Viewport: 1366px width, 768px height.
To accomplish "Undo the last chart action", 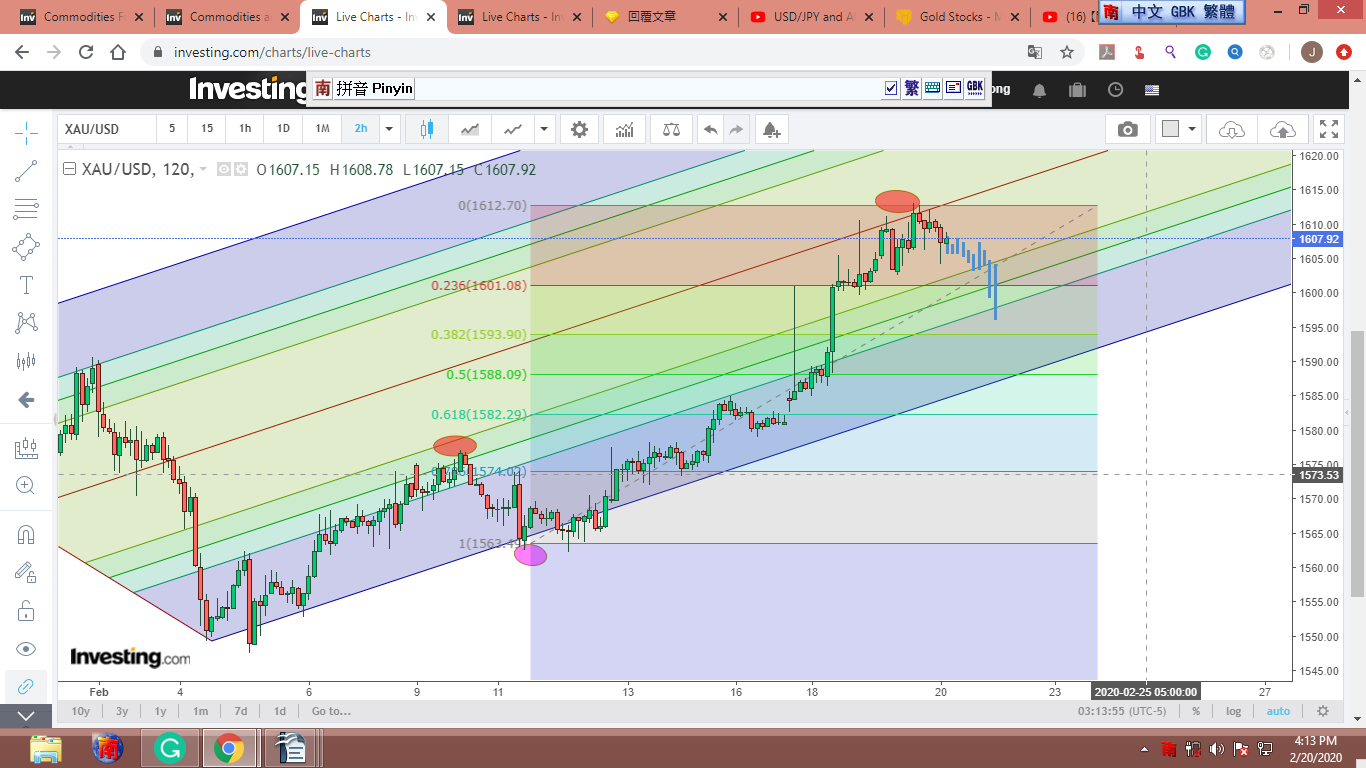I will pyautogui.click(x=710, y=129).
